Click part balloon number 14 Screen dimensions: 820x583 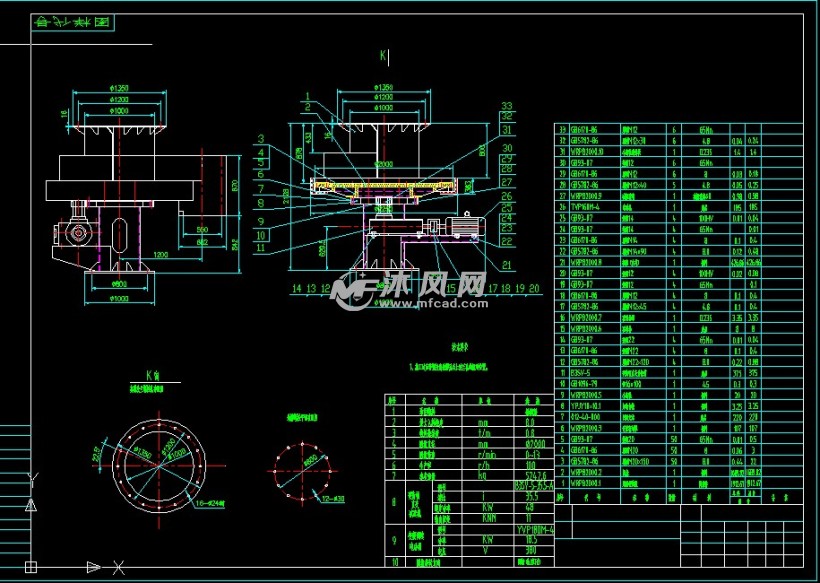tap(296, 288)
